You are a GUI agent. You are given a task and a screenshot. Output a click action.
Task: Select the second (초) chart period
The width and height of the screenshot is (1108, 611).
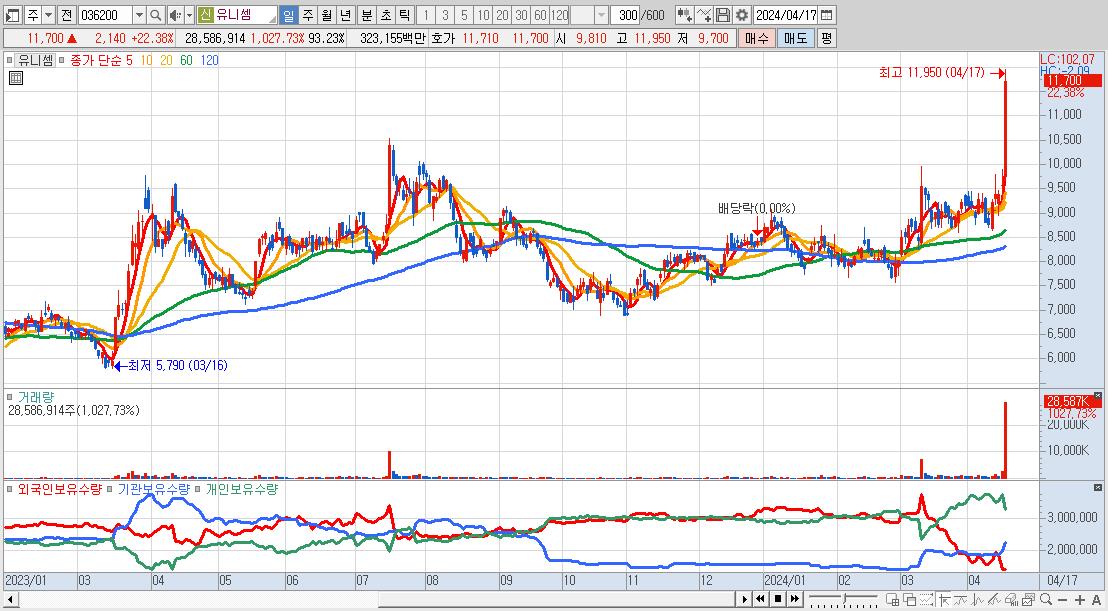(385, 15)
